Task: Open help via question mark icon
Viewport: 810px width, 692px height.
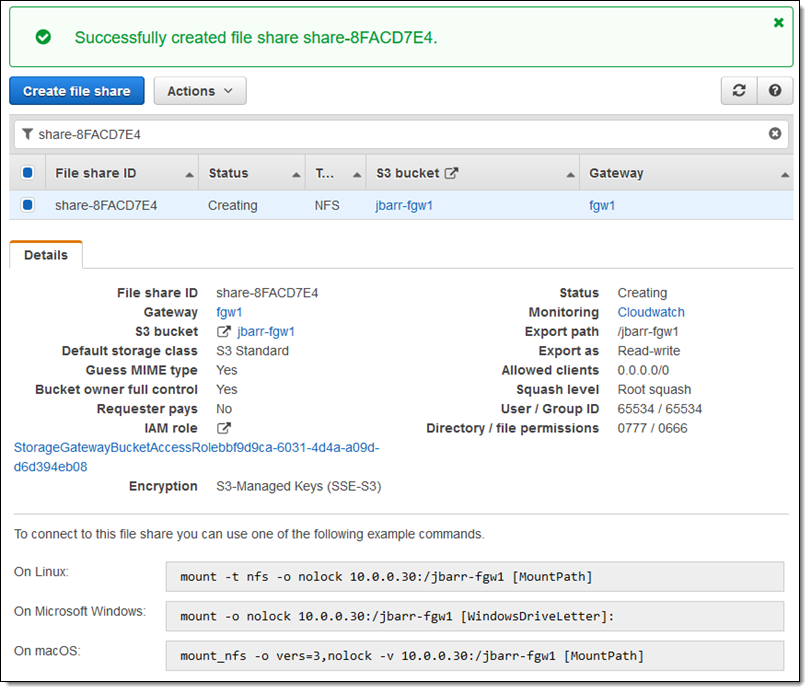Action: click(x=775, y=91)
